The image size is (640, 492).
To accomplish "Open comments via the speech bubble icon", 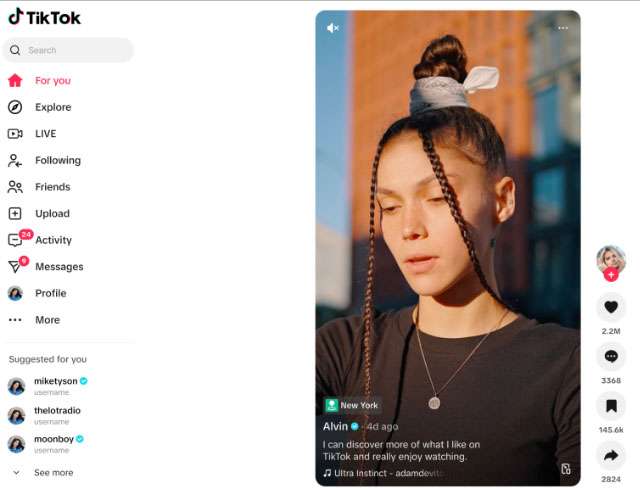I will [x=611, y=356].
